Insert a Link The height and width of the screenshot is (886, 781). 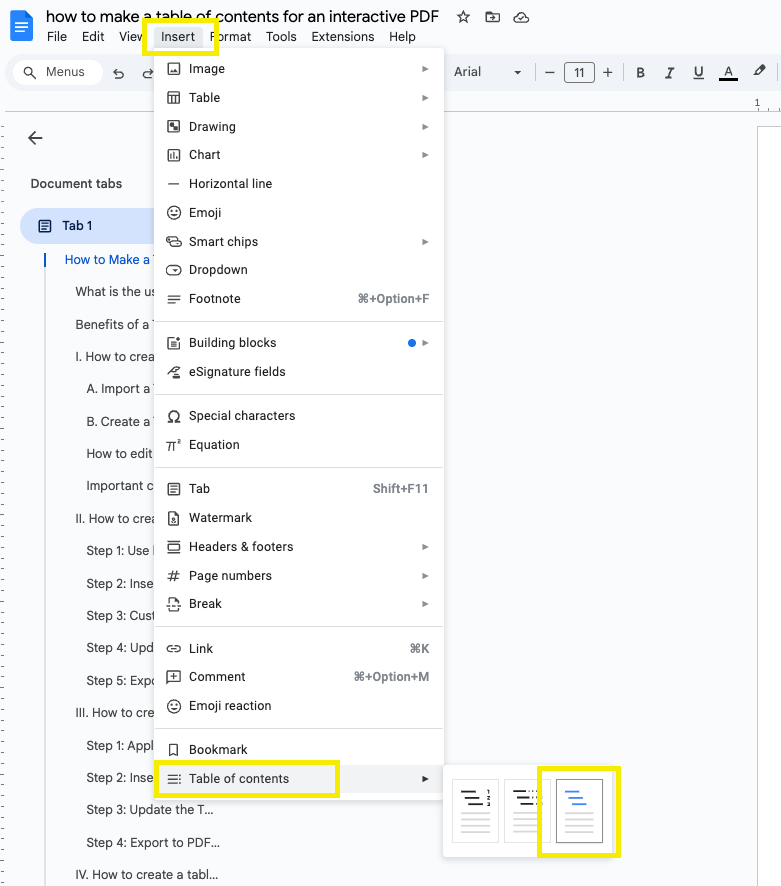coord(299,649)
